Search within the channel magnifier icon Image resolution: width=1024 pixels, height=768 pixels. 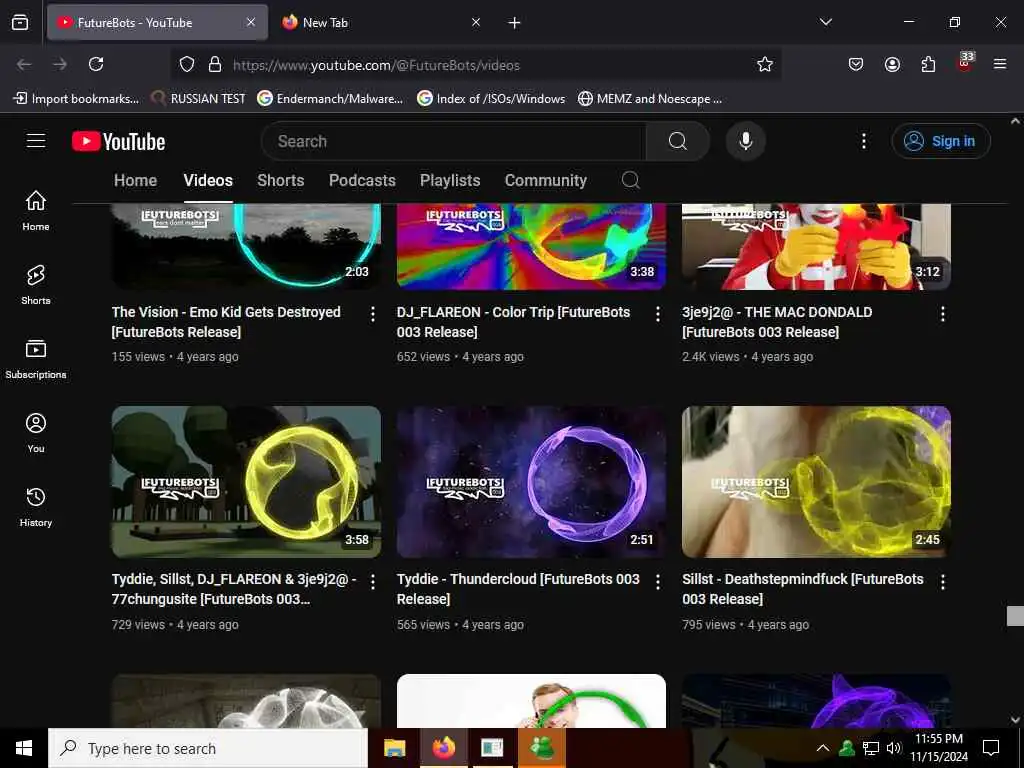pyautogui.click(x=630, y=180)
